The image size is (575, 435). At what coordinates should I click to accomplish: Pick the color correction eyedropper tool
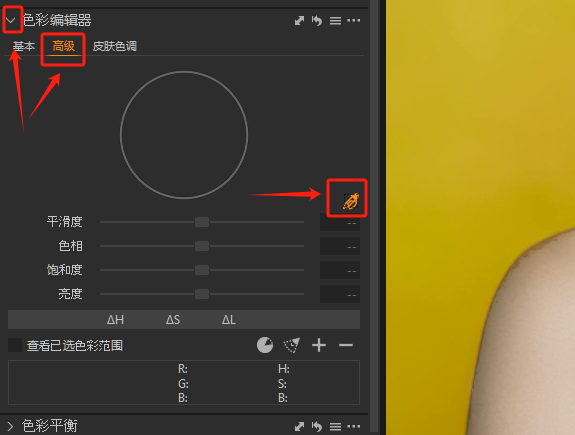(351, 201)
